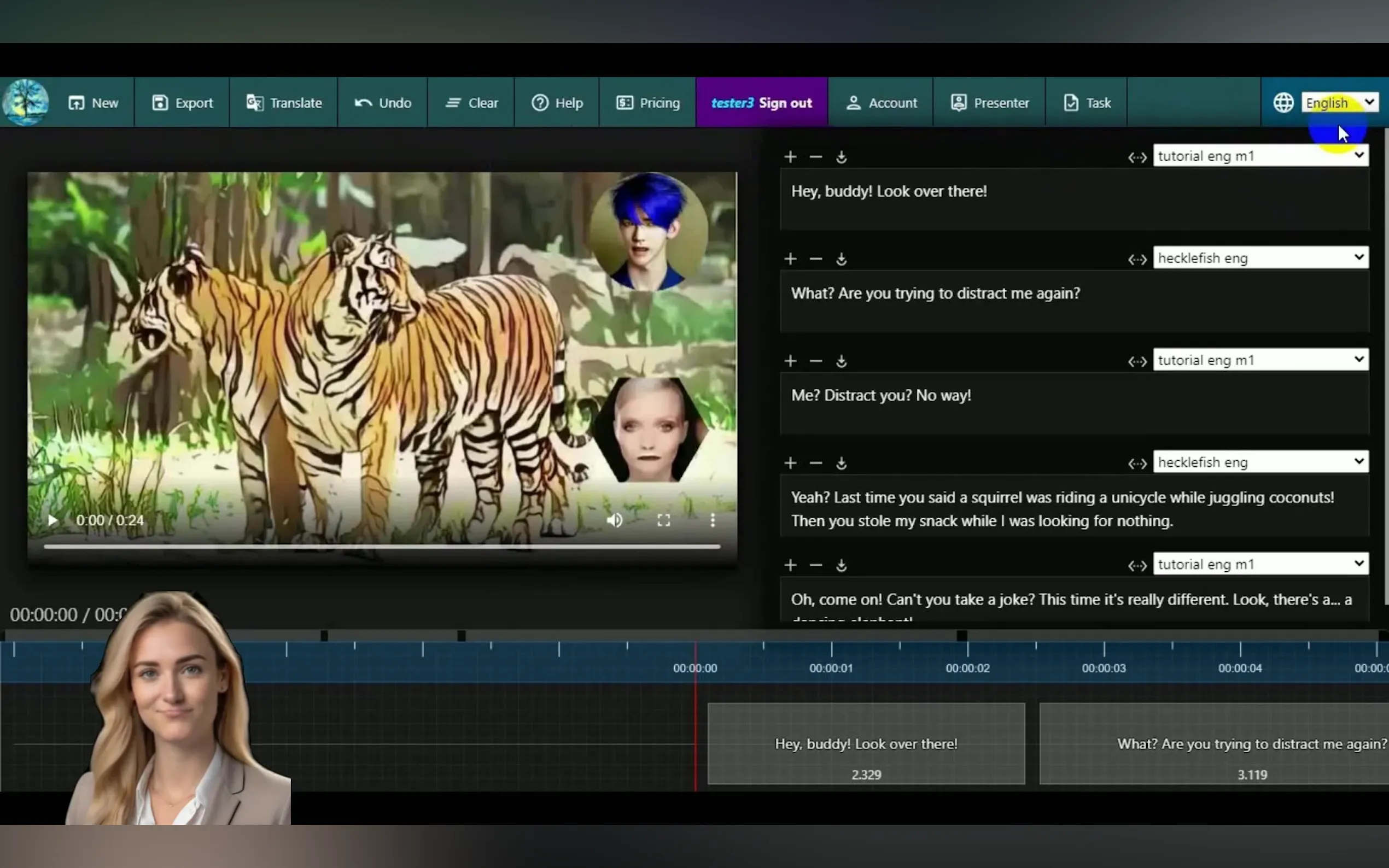Select the 'Hey, buddy! Look over there!' timeline clip
This screenshot has height=868, width=1389.
[866, 743]
